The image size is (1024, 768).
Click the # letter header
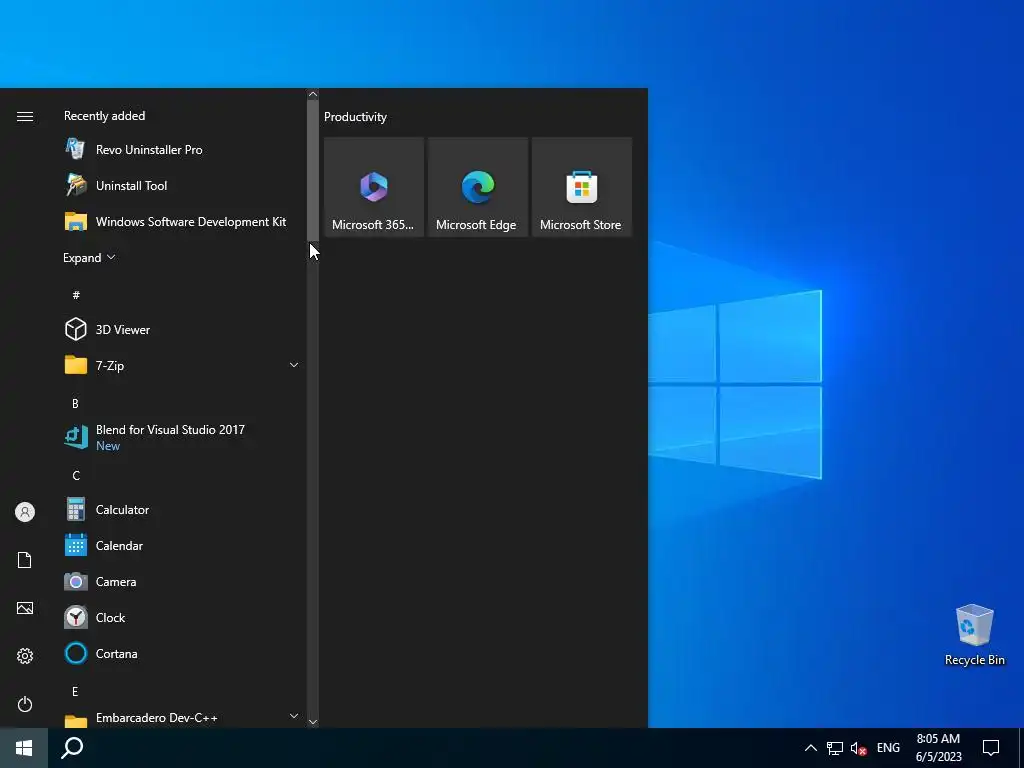(76, 295)
